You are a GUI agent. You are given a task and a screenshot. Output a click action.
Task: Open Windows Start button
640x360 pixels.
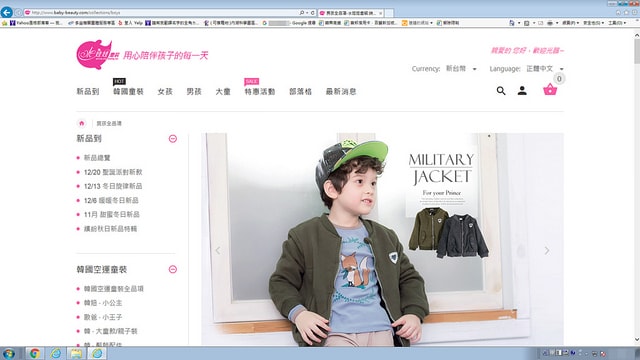pyautogui.click(x=9, y=353)
